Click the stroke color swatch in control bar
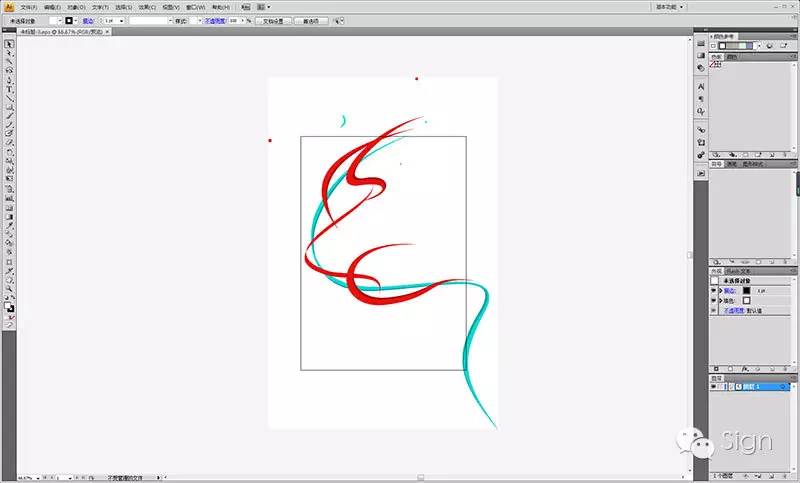Screen dimensions: 800x483 (x=70, y=20)
